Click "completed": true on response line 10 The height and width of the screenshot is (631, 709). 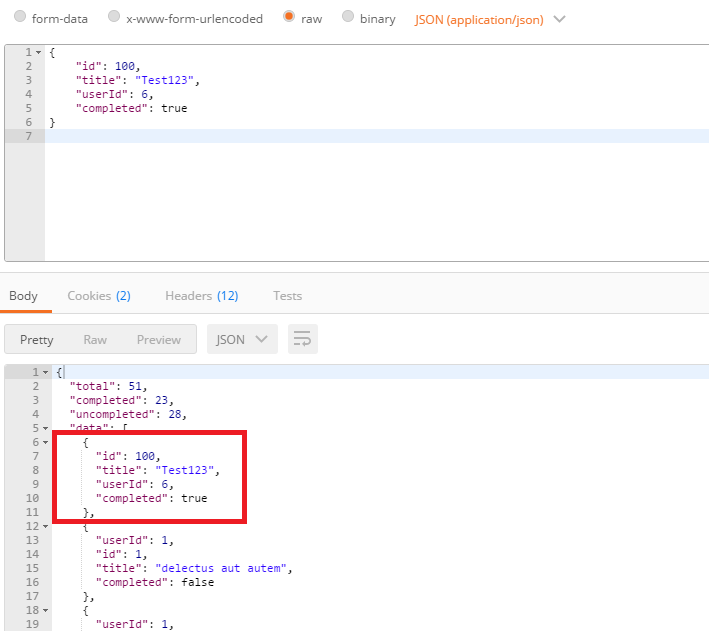[151, 498]
